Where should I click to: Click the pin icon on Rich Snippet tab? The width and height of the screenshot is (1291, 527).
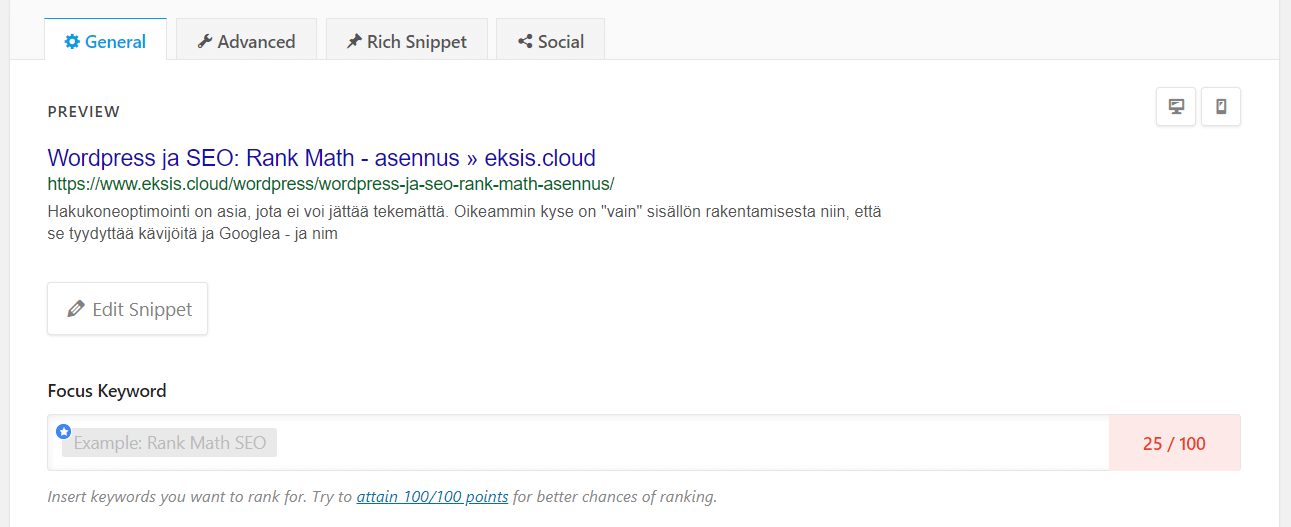[x=354, y=42]
